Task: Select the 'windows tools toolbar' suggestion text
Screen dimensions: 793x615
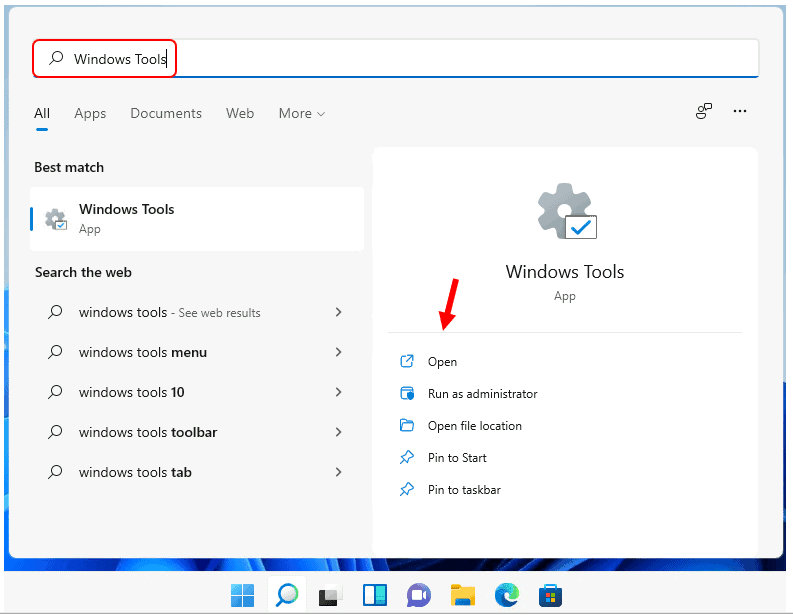Action: (148, 432)
